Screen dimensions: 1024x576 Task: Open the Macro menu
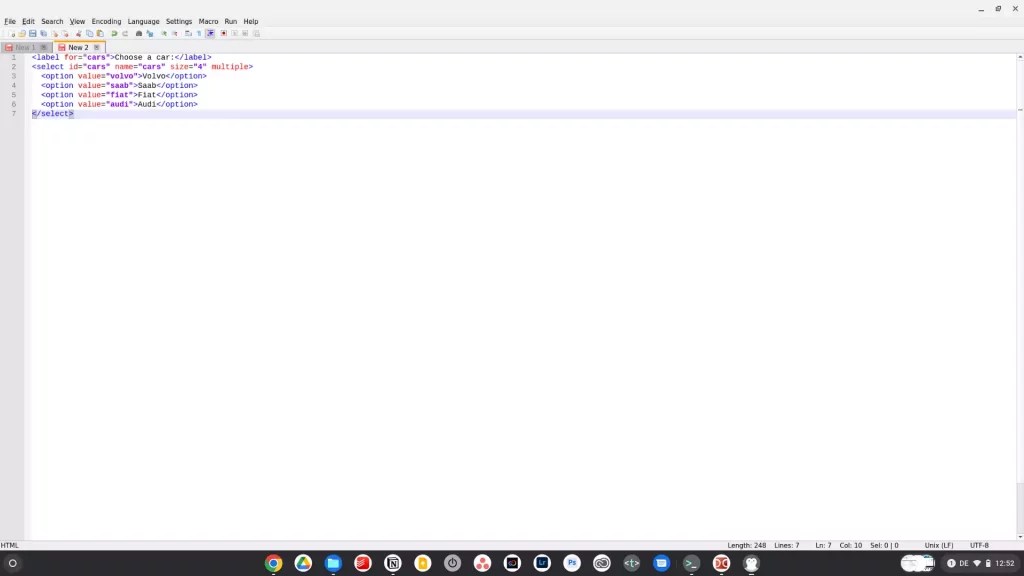208,21
